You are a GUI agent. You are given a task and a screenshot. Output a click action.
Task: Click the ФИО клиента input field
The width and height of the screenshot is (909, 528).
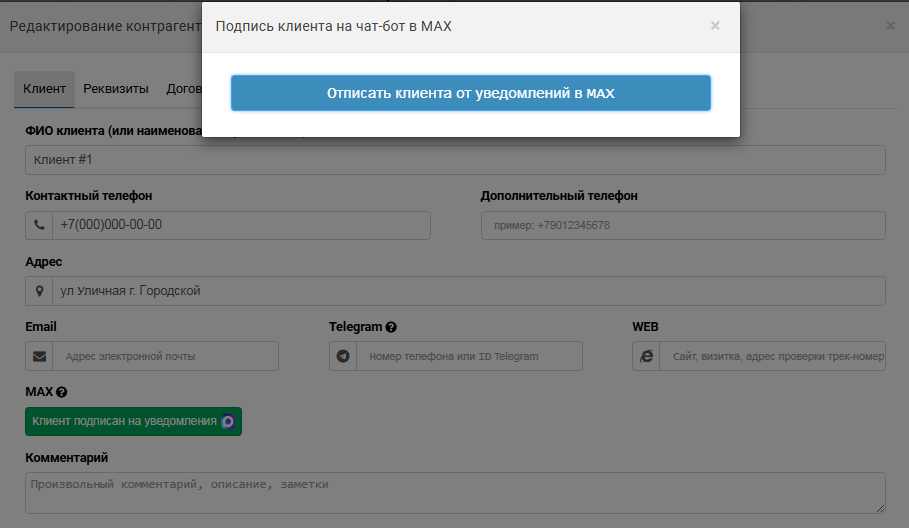point(455,160)
